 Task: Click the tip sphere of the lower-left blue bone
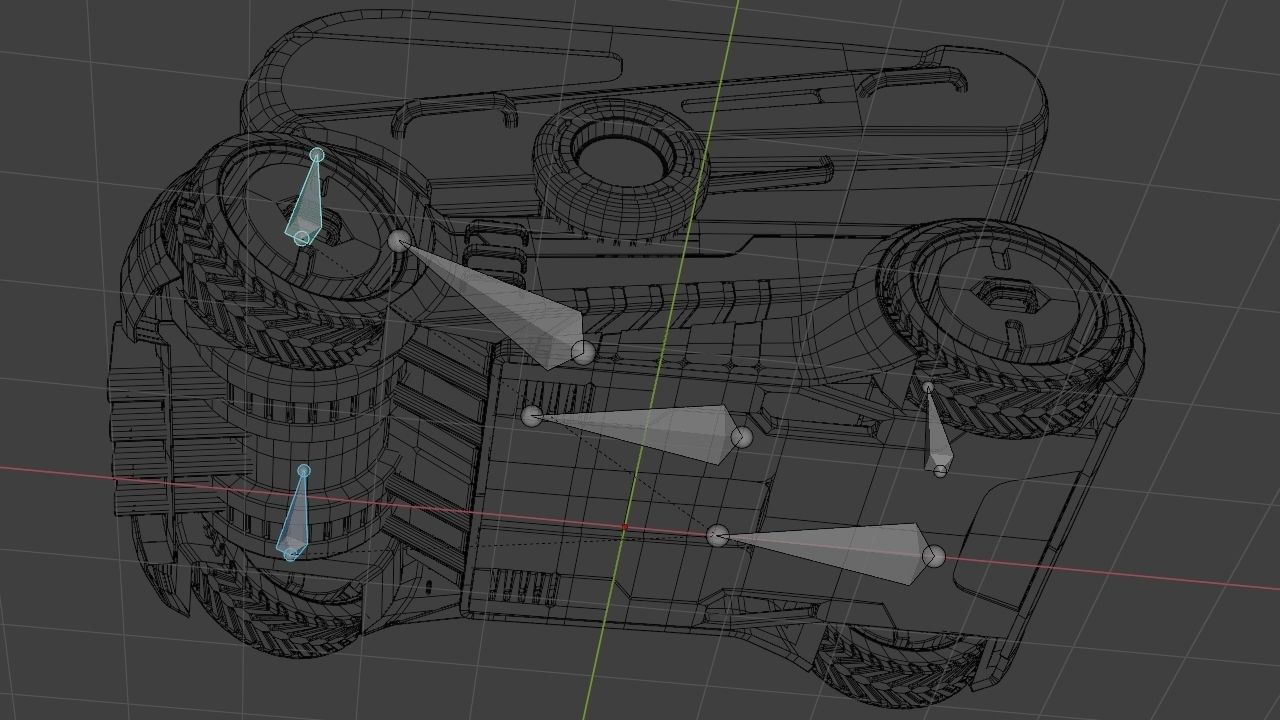304,471
